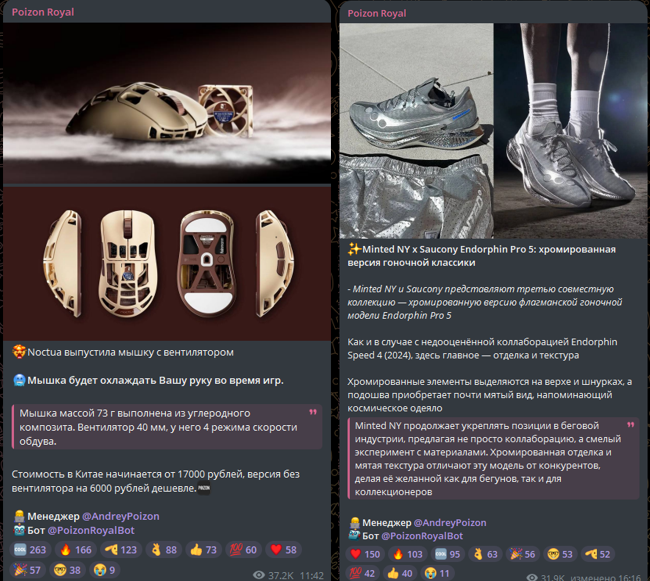Screen dimensions: 650x581
Task: Tap the fire reaction showing 103
Action: [407, 554]
